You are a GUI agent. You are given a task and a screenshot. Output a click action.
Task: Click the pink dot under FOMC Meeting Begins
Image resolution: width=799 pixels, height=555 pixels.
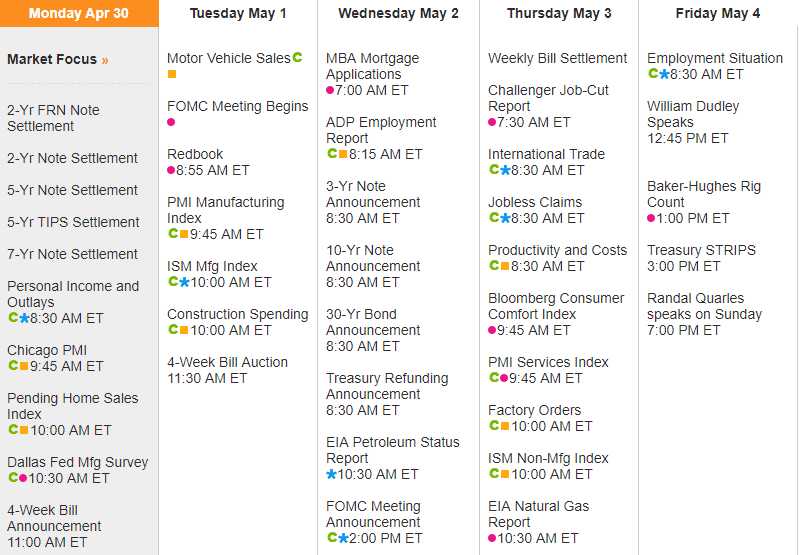click(171, 122)
